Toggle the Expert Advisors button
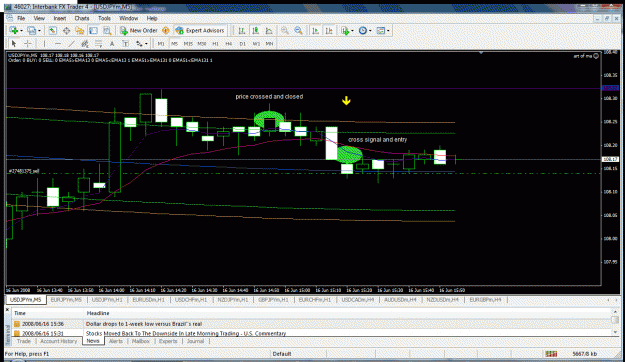Image resolution: width=625 pixels, height=362 pixels. pos(200,31)
